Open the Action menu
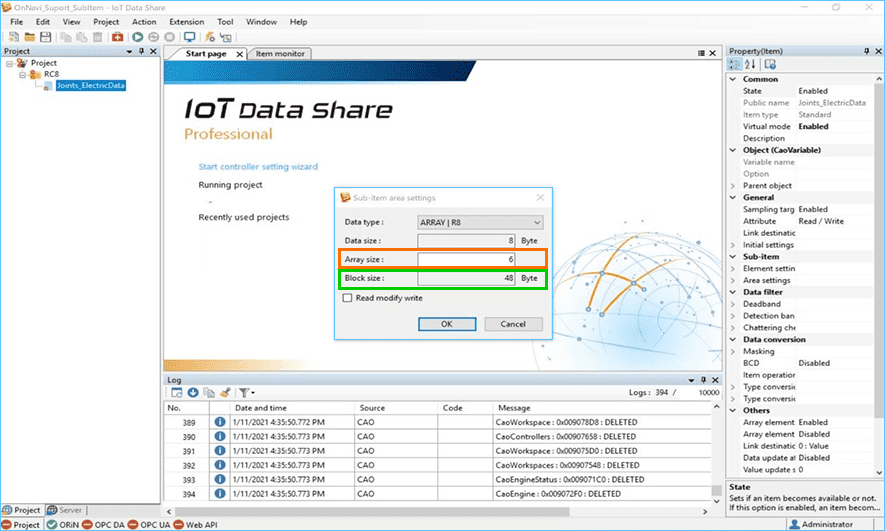The image size is (885, 531). [x=144, y=22]
